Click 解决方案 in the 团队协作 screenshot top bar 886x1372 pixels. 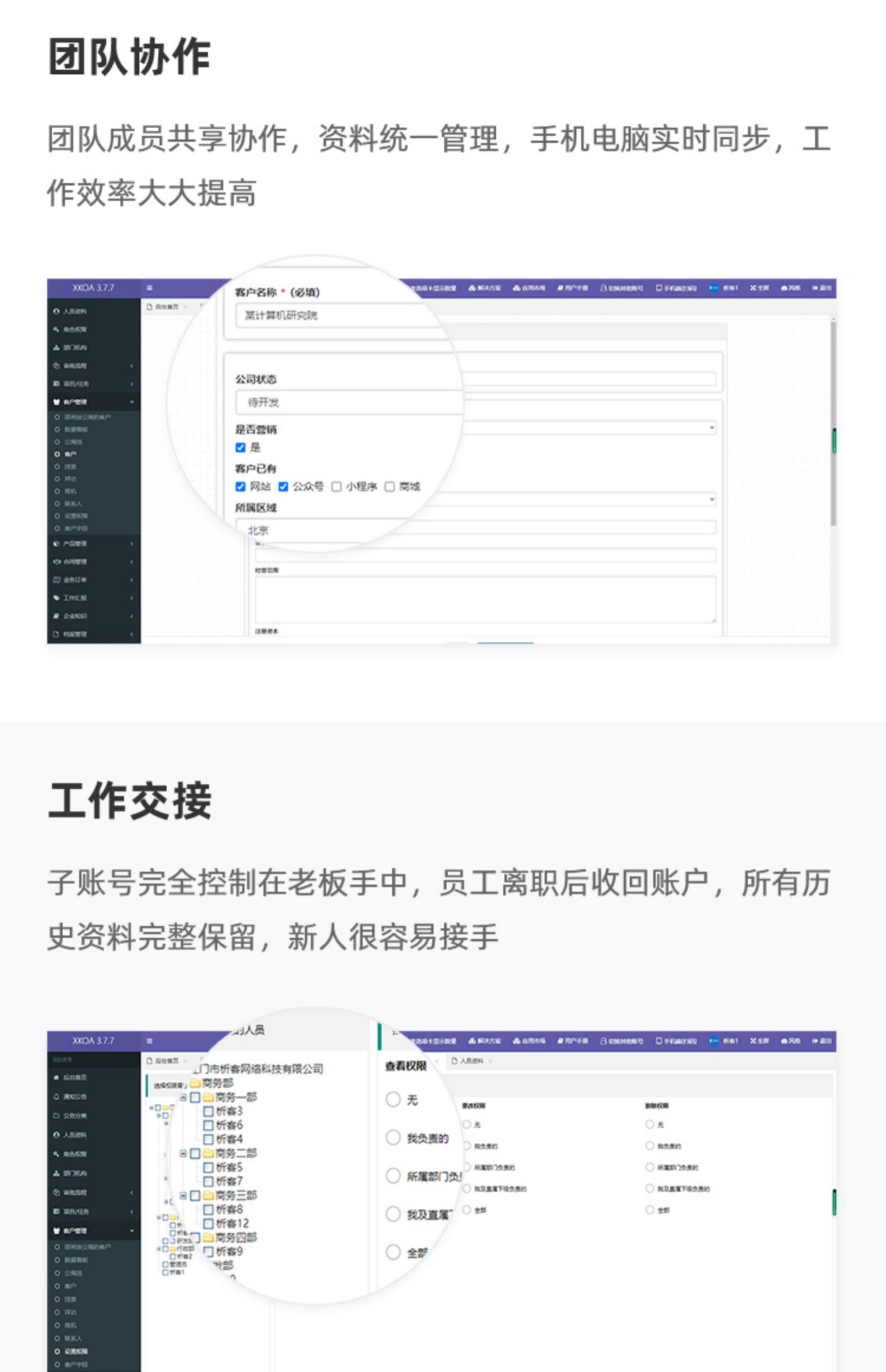click(x=485, y=288)
